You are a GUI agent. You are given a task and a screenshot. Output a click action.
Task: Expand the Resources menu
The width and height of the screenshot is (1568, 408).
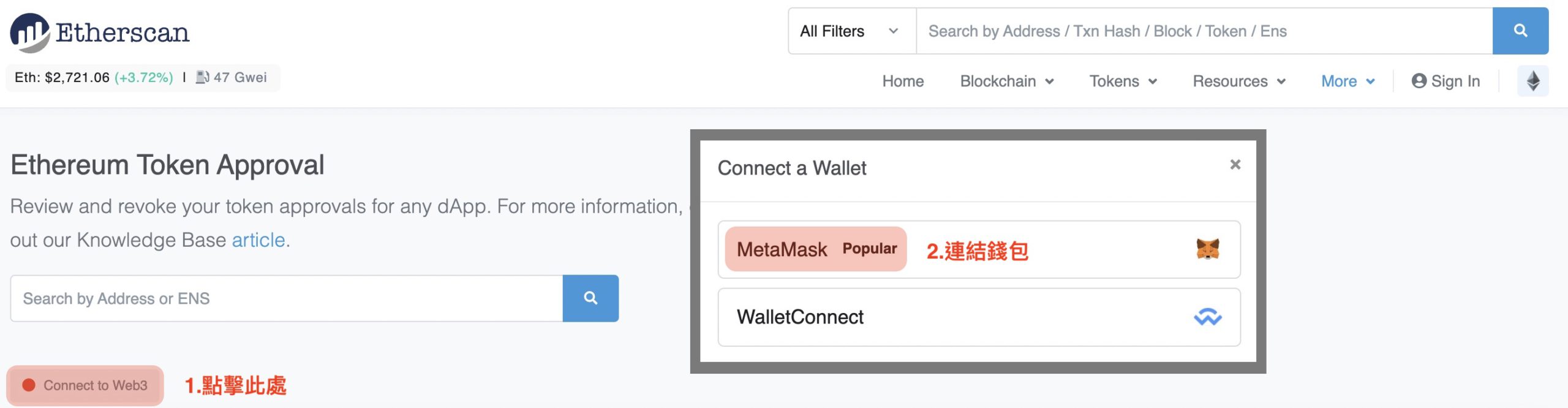coord(1238,81)
